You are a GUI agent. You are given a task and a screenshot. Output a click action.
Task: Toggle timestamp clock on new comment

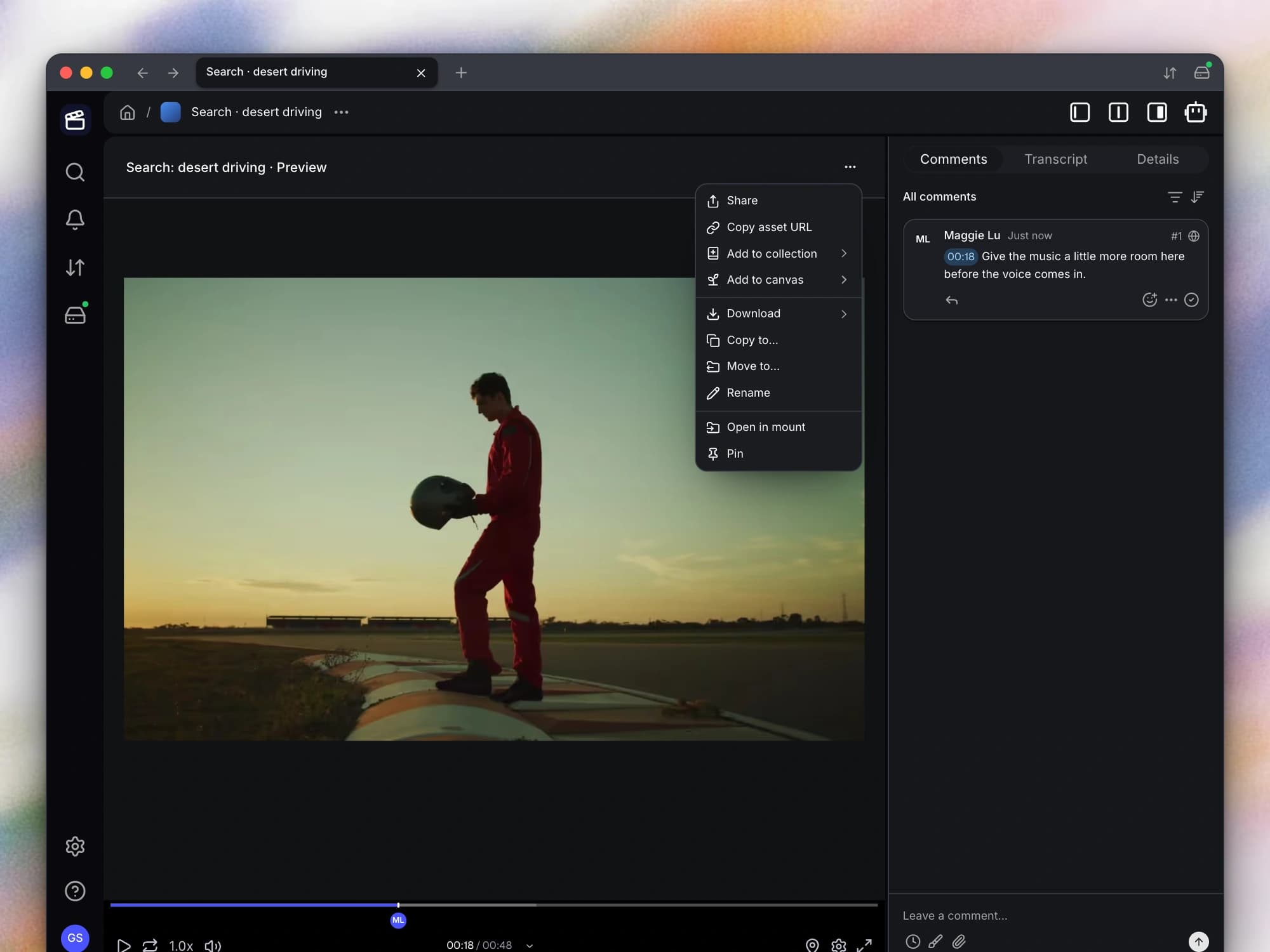(x=912, y=941)
